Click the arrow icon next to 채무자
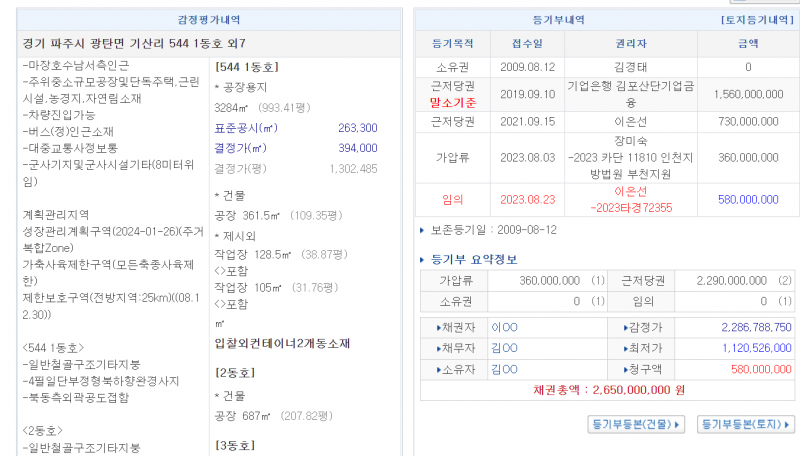Image resolution: width=800 pixels, height=456 pixels. click(x=438, y=348)
